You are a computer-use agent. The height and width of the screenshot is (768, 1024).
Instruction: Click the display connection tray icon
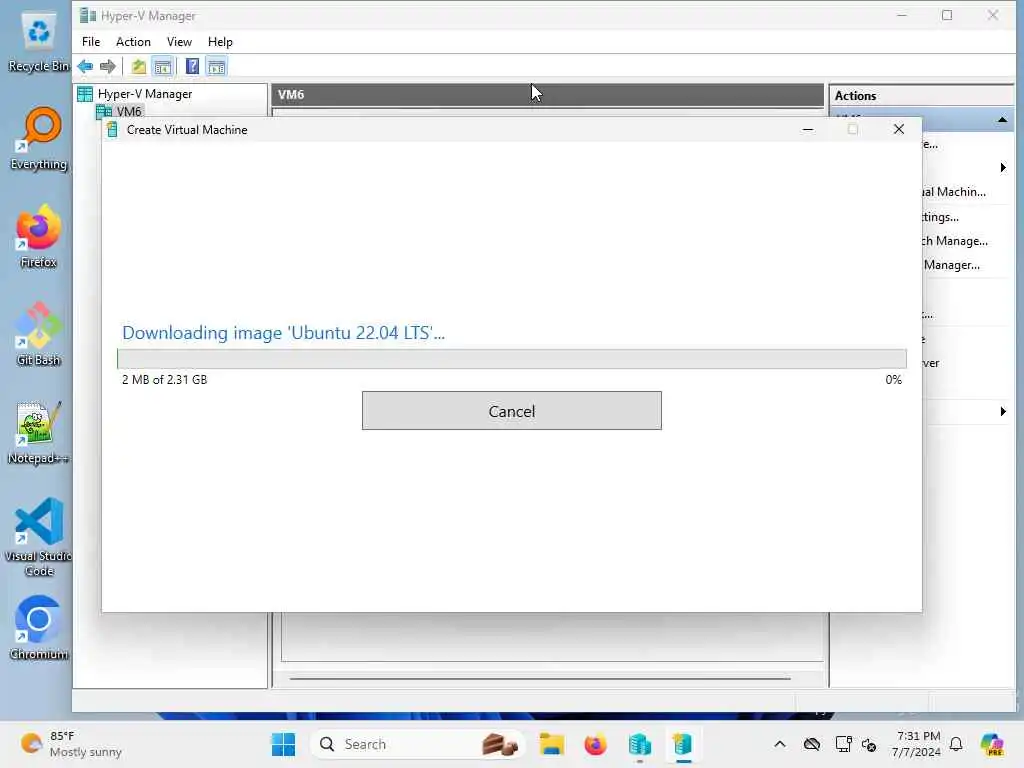click(x=843, y=744)
